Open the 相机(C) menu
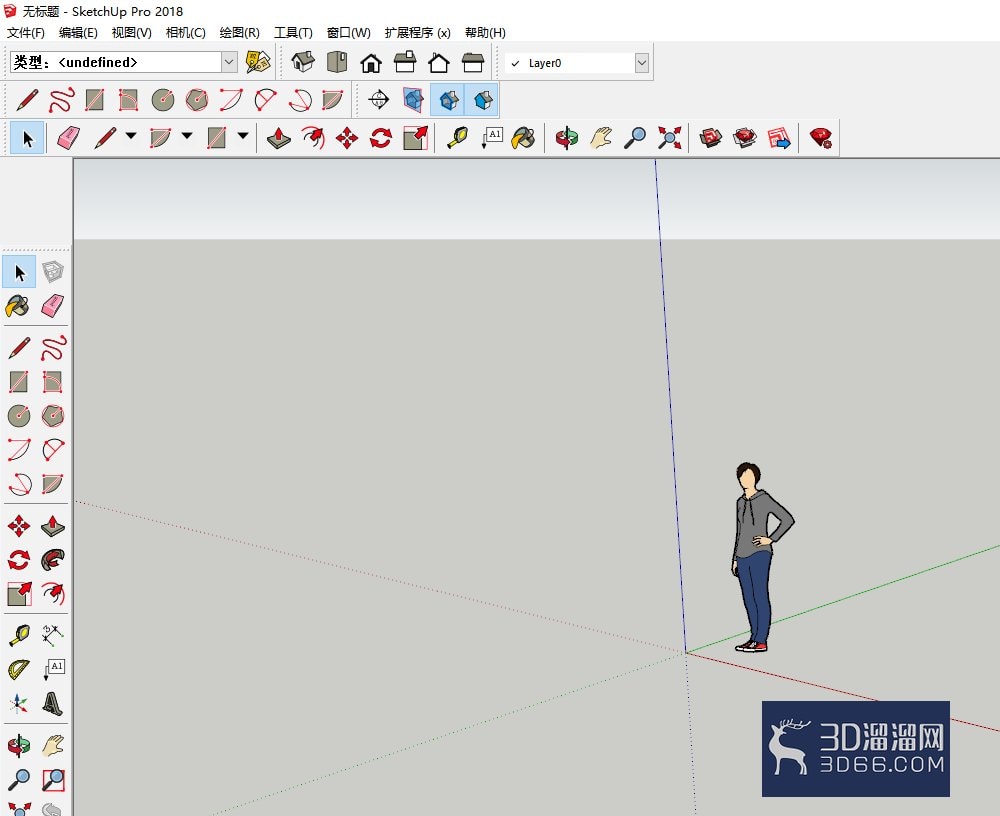This screenshot has width=1000, height=816. [x=186, y=33]
